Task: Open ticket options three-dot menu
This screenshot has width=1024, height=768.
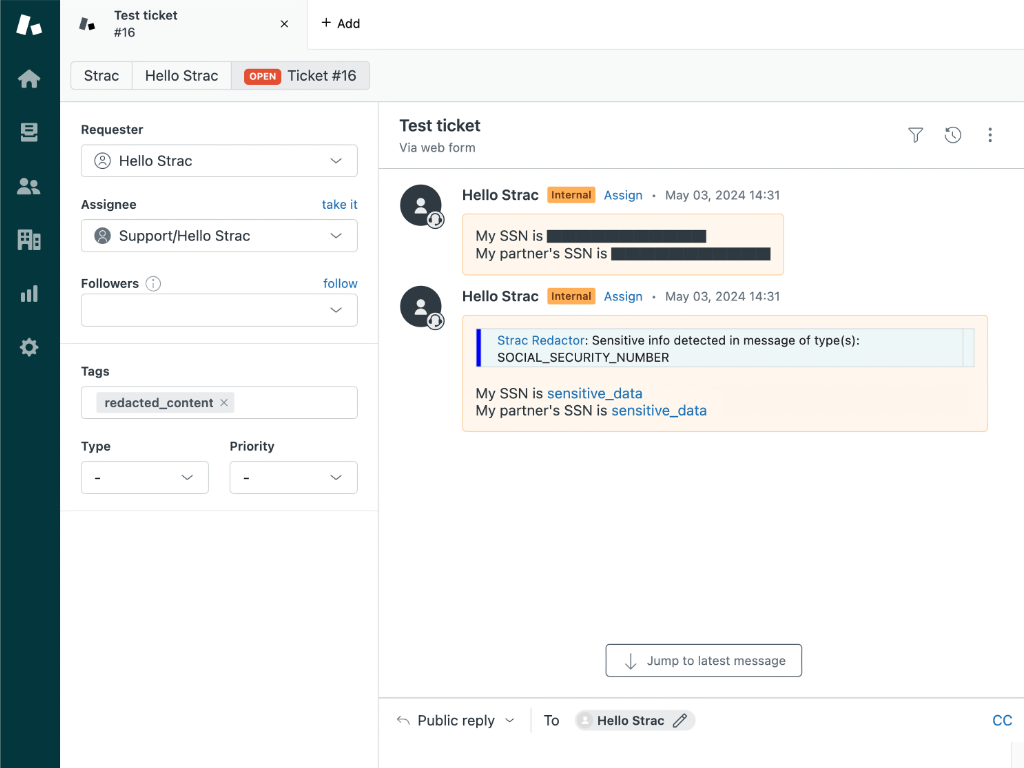Action: point(990,135)
